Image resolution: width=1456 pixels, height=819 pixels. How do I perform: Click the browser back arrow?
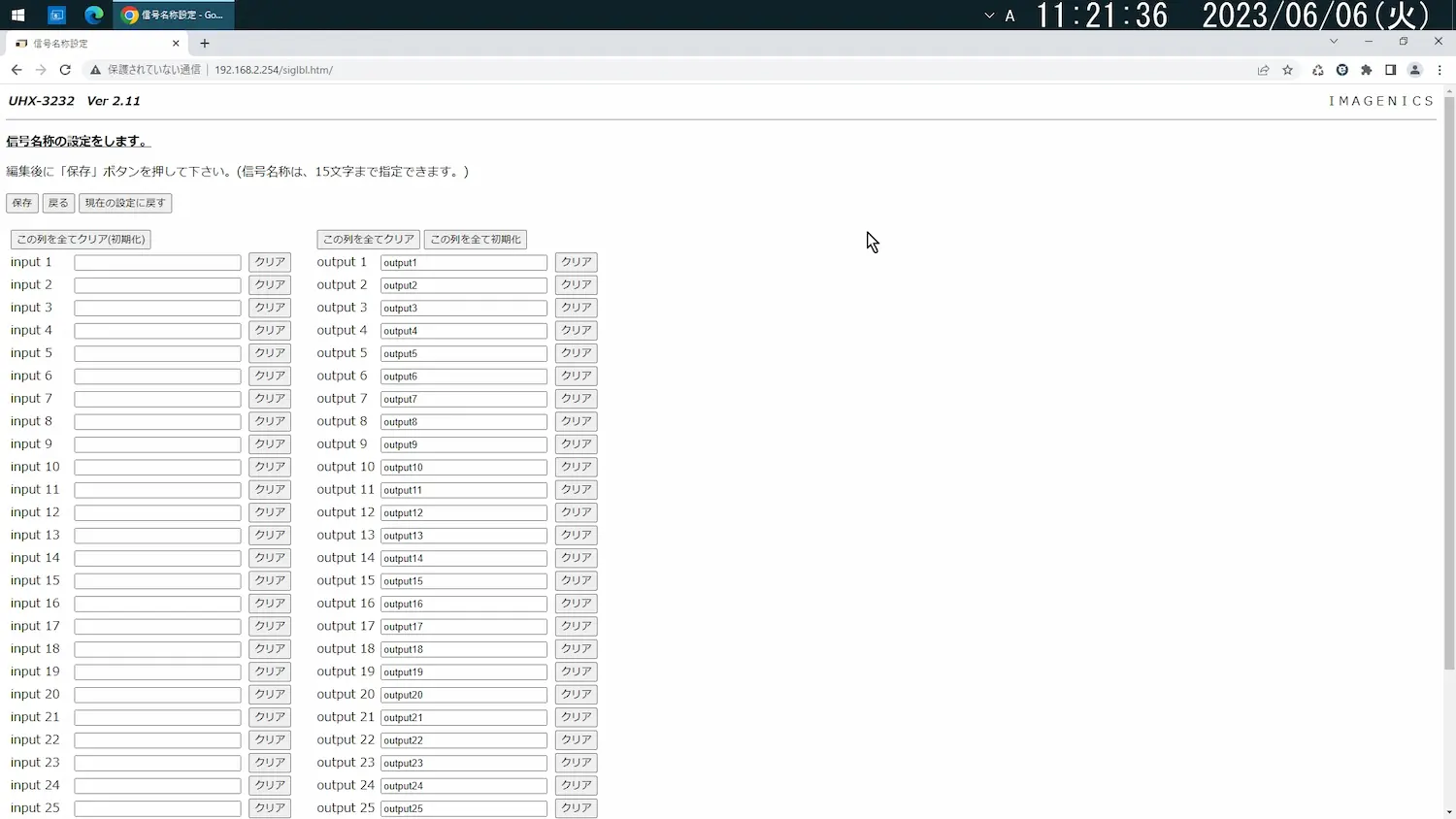[17, 70]
